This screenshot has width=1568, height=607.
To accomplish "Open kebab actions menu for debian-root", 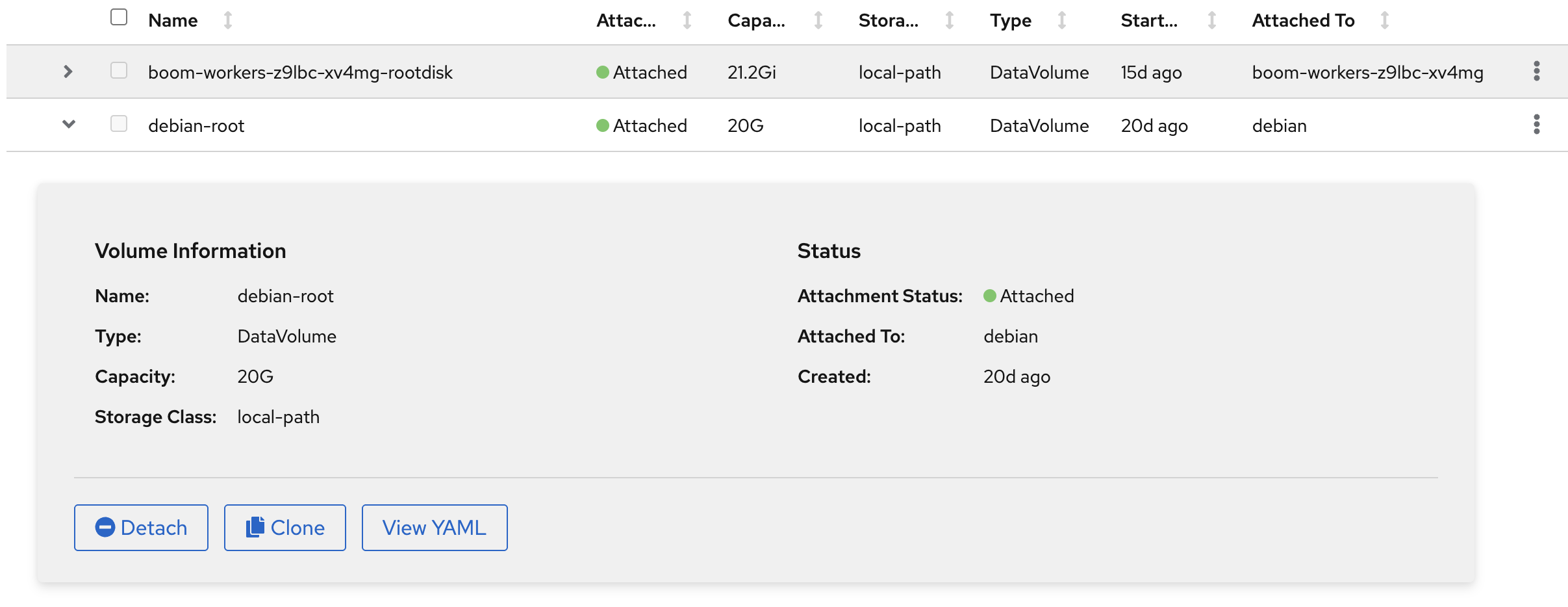I will pos(1536,124).
